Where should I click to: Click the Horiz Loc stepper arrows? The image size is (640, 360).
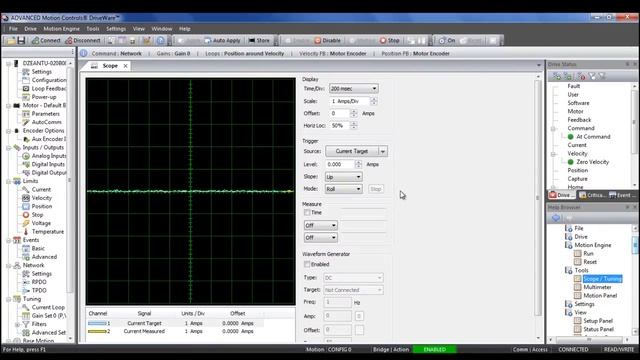click(x=354, y=126)
